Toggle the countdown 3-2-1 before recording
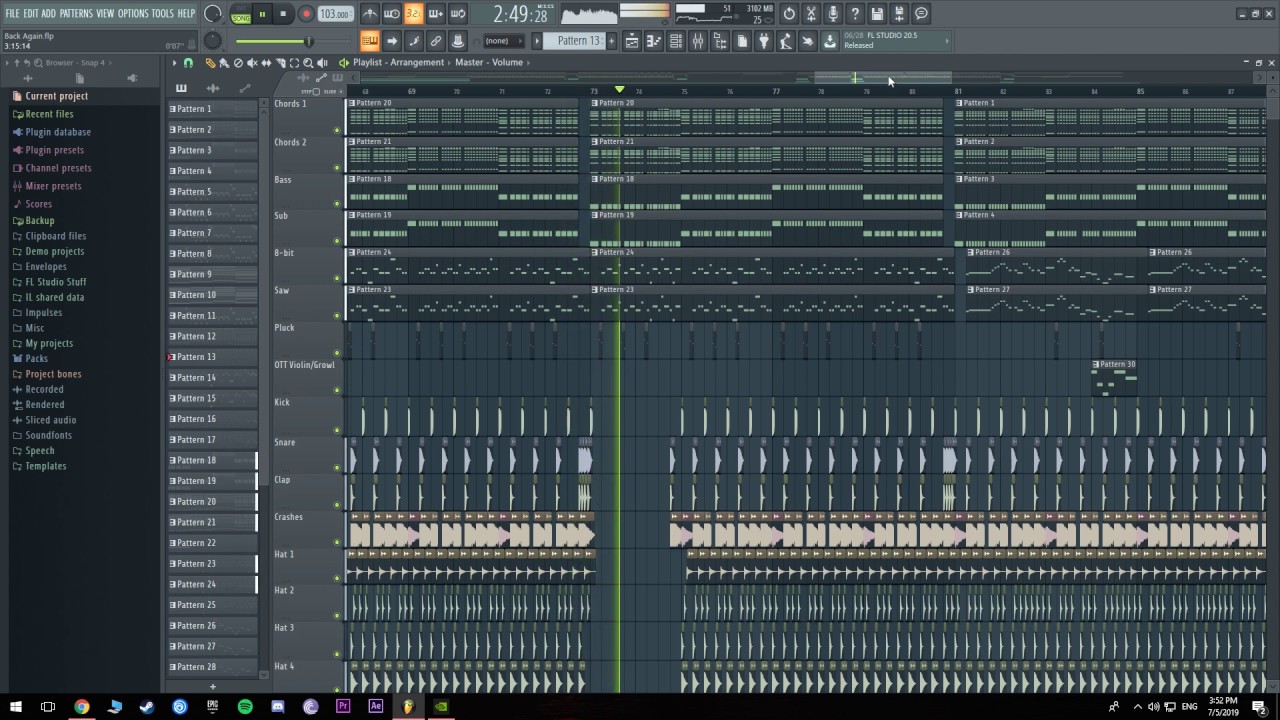 [413, 14]
